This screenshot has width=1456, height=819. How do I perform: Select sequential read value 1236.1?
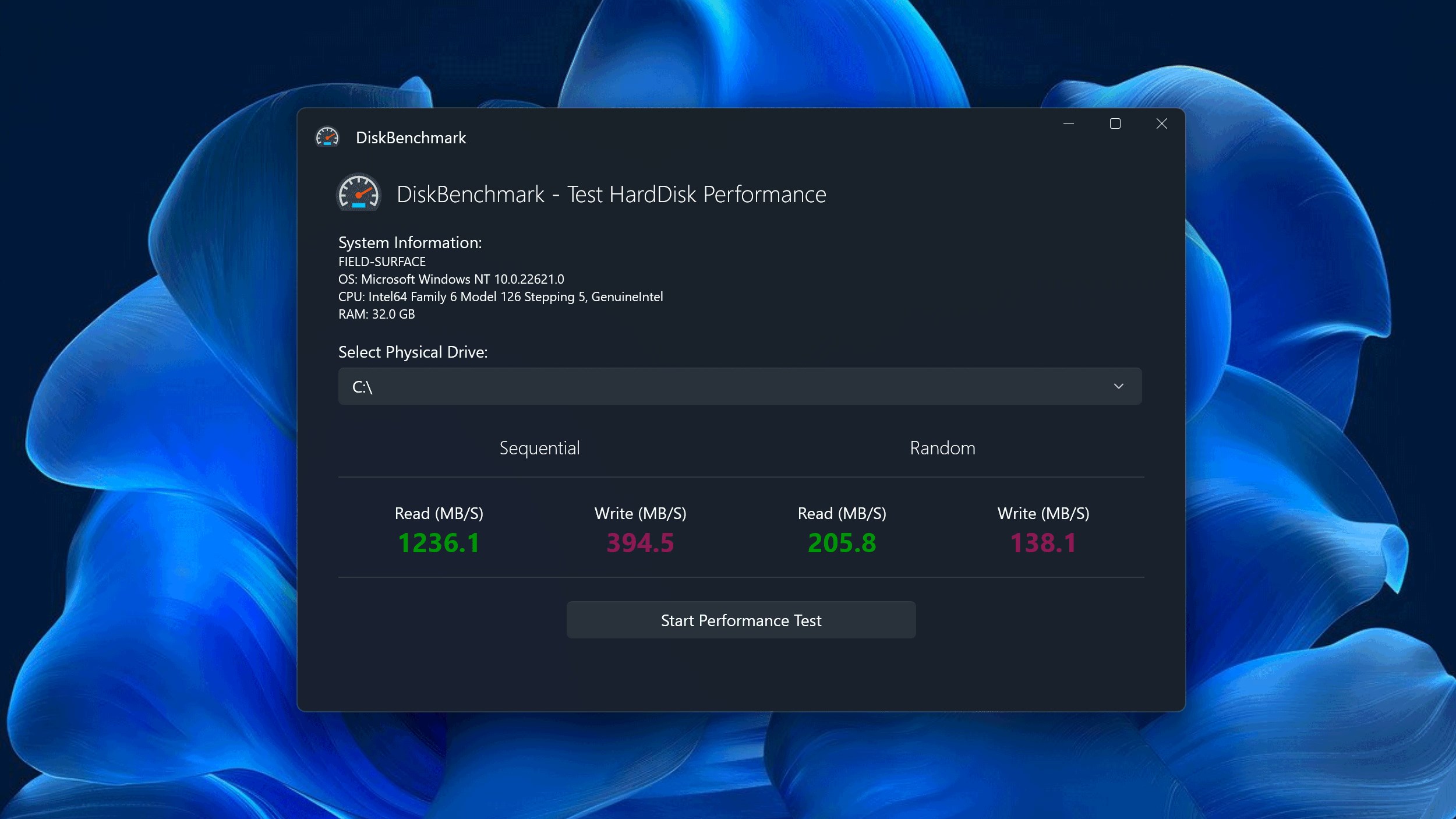(439, 543)
